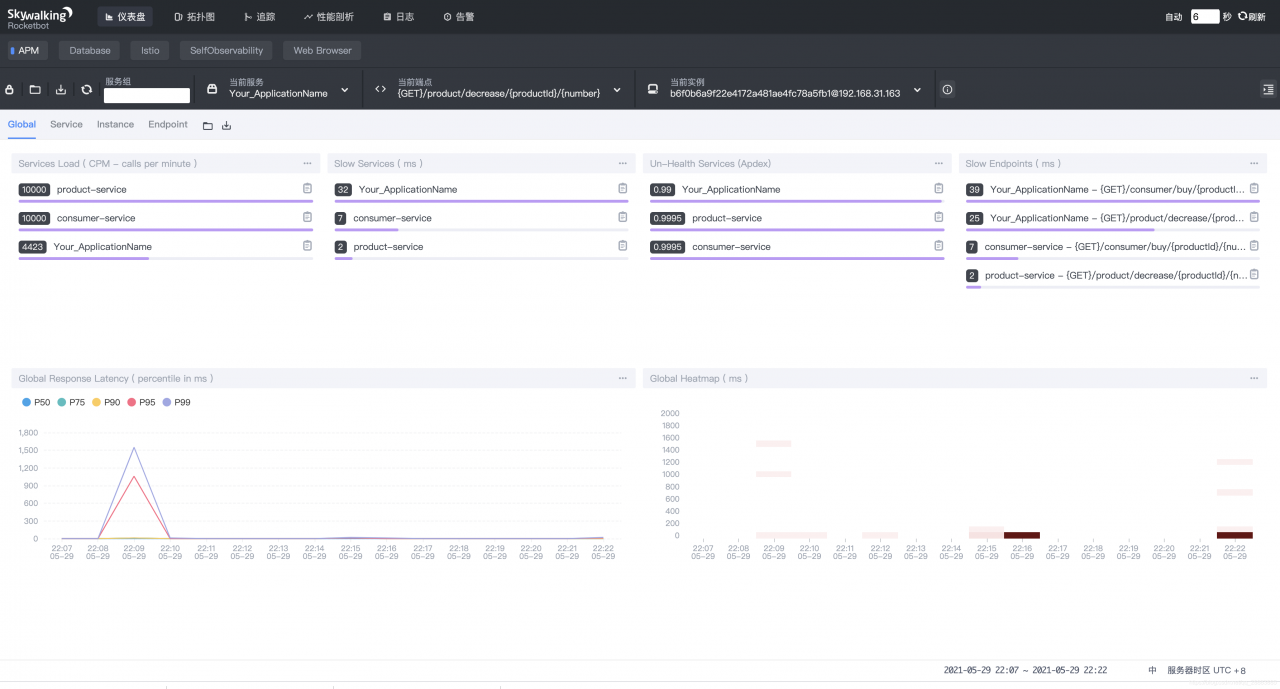
Task: Click 服务器时区 UTC +8 setting
Action: click(1207, 670)
